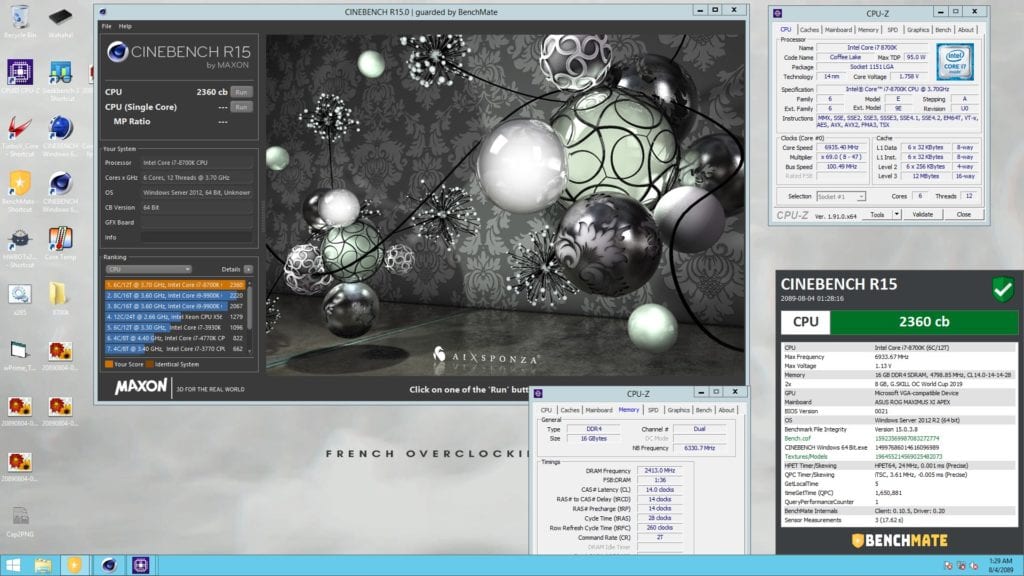This screenshot has height=576, width=1024.
Task: Expand the Tools dropdown arrow in CPU-Z
Action: 897,215
